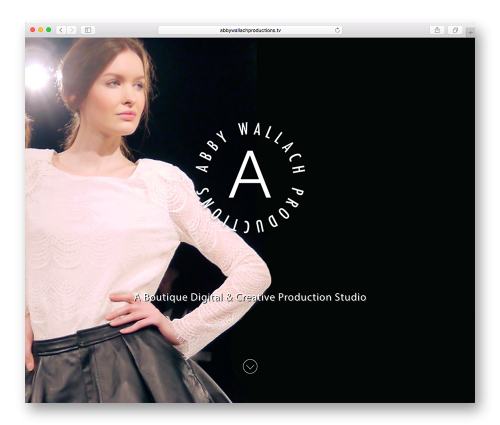Click the circular down-arrow scroll button
Screen dimensions: 500x425
(x=250, y=366)
